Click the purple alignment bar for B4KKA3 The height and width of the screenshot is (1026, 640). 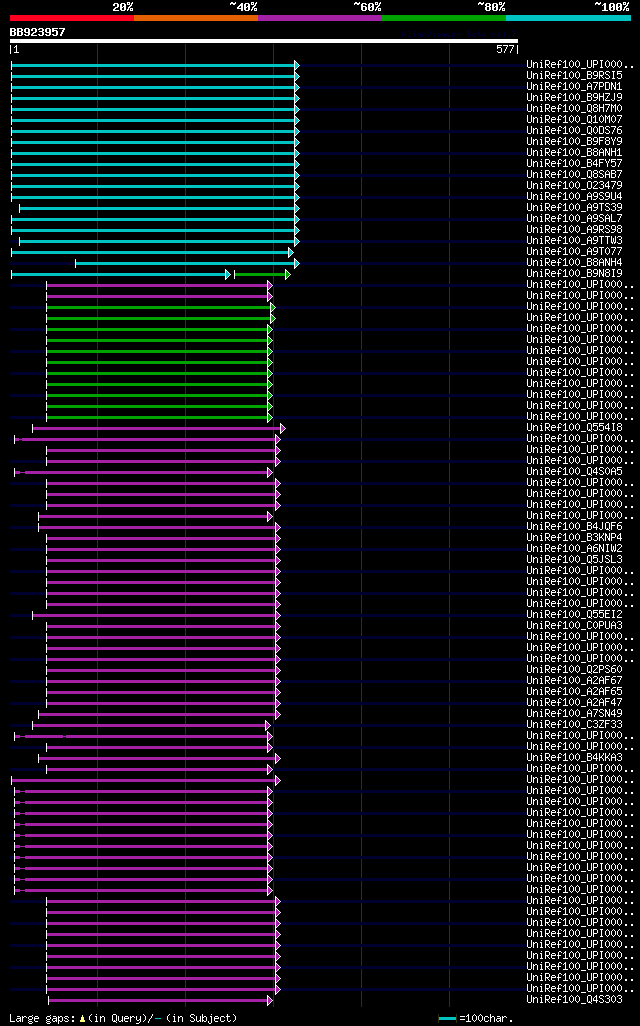(159, 758)
